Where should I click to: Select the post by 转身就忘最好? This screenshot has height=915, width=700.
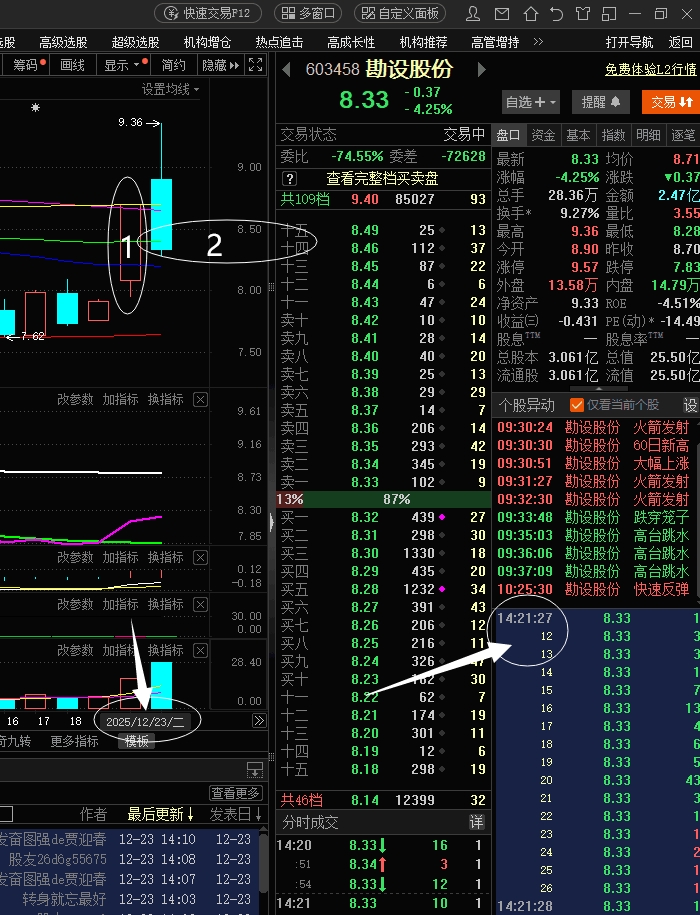(x=130, y=899)
